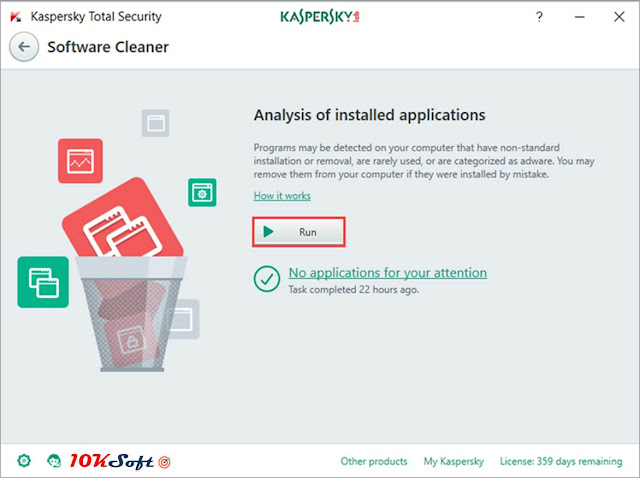Close the Kaspersky Total Security window
The image size is (640, 478).
pyautogui.click(x=619, y=17)
